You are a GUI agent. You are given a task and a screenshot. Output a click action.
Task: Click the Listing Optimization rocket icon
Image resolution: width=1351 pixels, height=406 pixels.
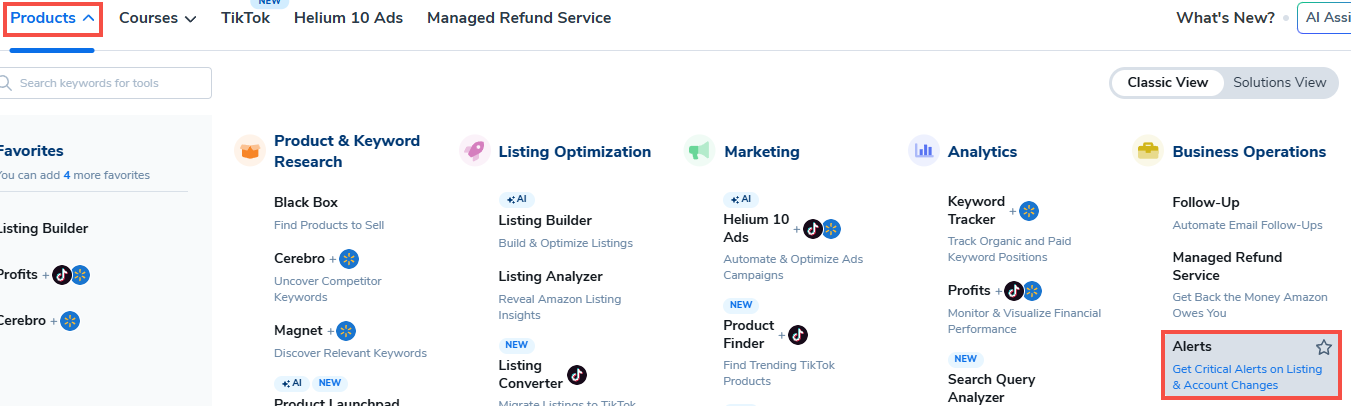point(474,151)
